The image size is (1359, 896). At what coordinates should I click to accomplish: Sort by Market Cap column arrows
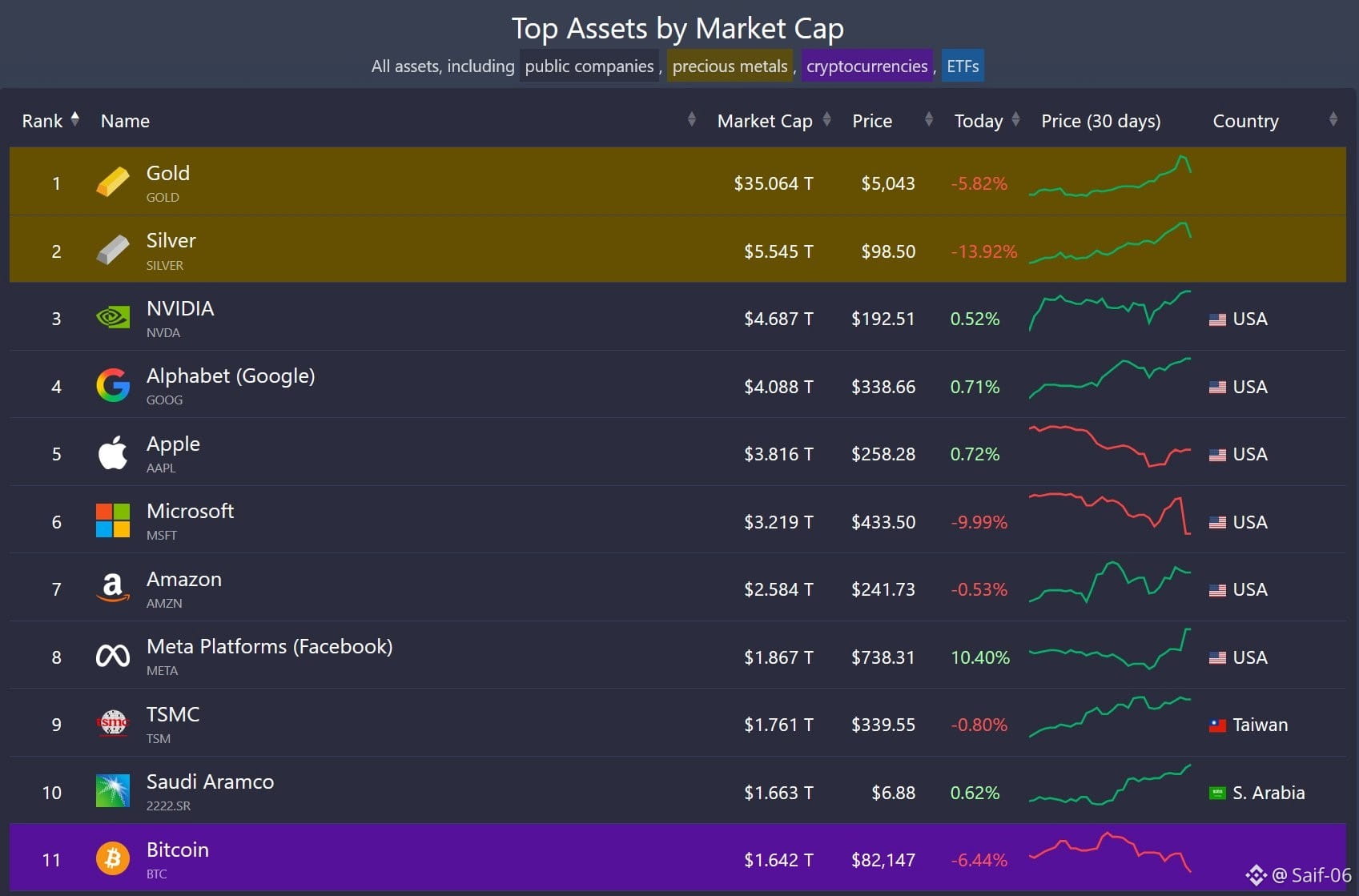tap(826, 120)
